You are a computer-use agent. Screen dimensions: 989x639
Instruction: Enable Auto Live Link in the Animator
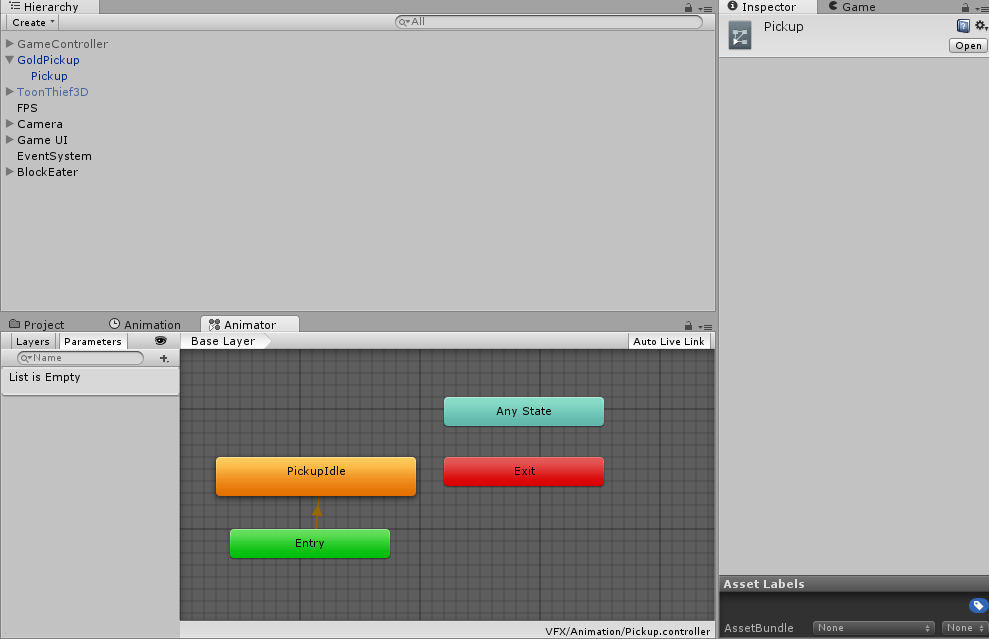coord(670,341)
